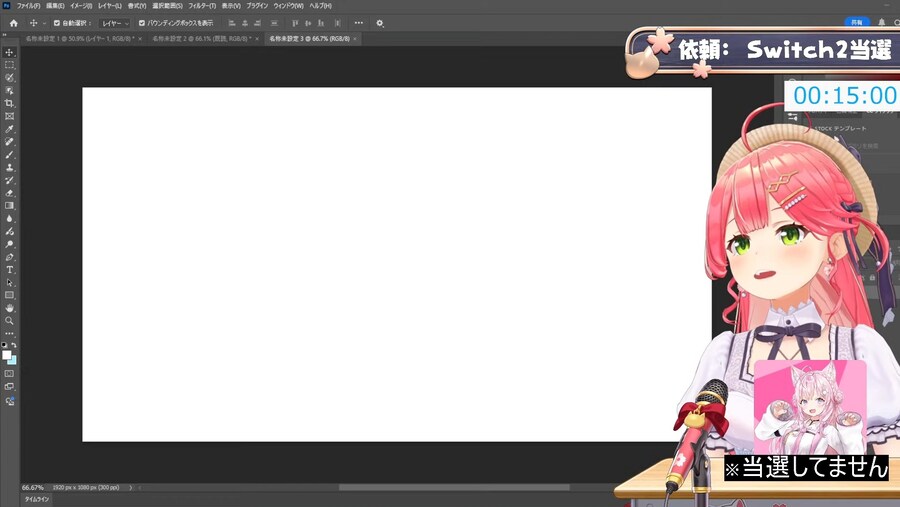Image resolution: width=900 pixels, height=507 pixels.
Task: Click the align top edges icon
Action: (x=295, y=24)
